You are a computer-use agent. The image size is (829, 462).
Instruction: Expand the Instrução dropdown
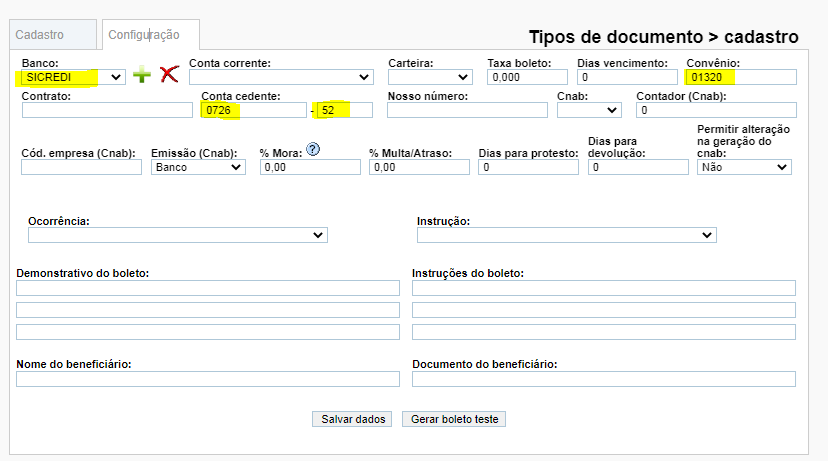point(567,235)
